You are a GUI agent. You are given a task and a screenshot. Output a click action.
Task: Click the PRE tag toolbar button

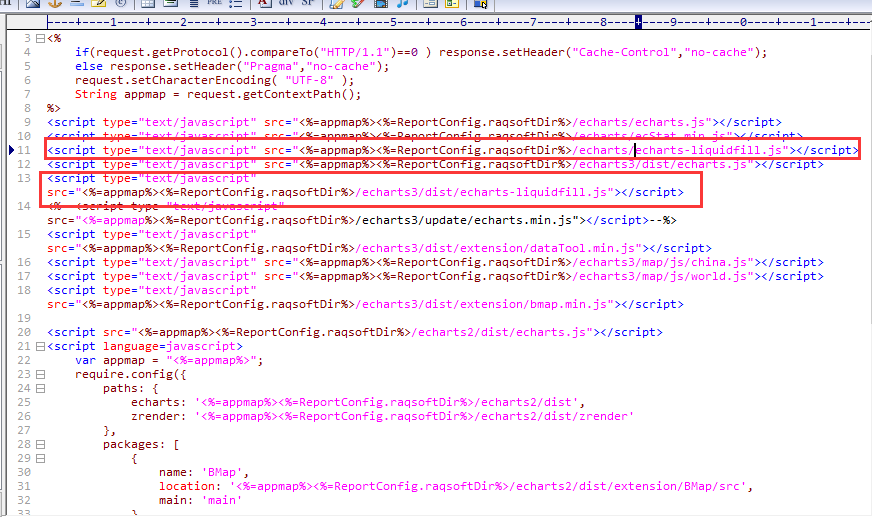click(x=215, y=2)
